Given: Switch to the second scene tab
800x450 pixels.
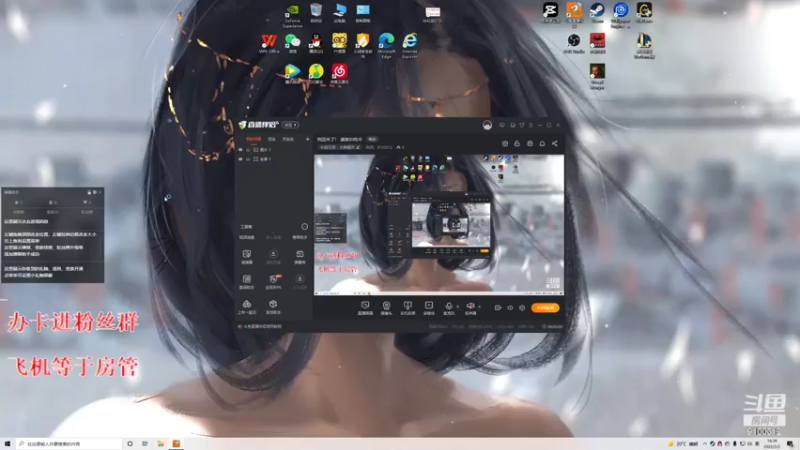Looking at the screenshot, I should coord(272,139).
